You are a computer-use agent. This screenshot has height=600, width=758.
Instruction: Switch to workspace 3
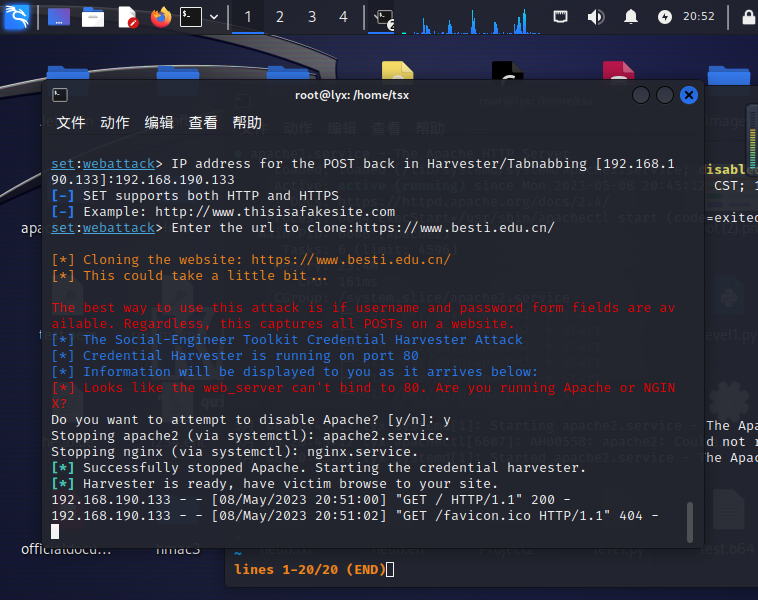312,17
